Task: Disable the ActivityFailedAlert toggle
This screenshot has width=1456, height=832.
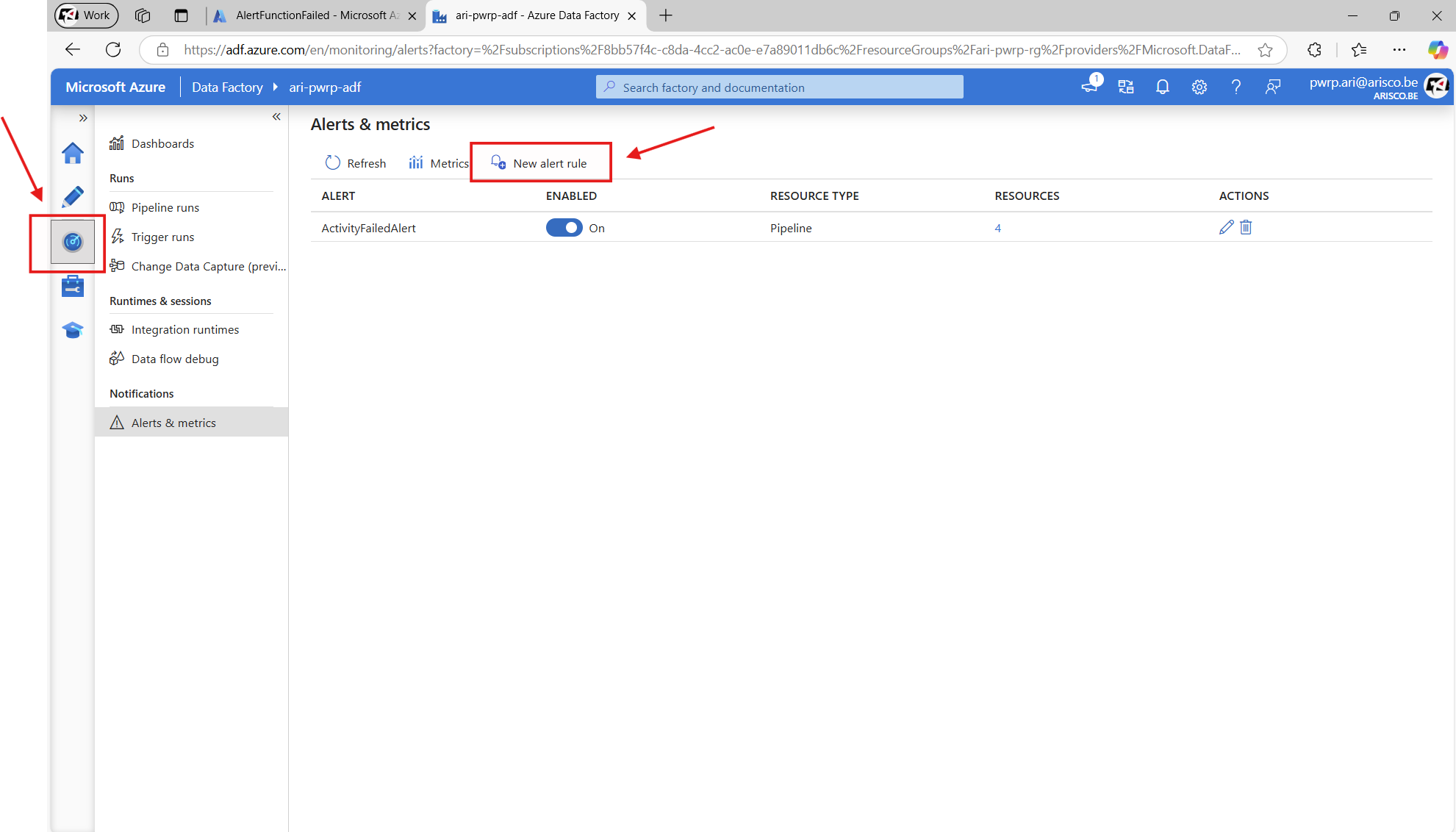Action: point(564,228)
